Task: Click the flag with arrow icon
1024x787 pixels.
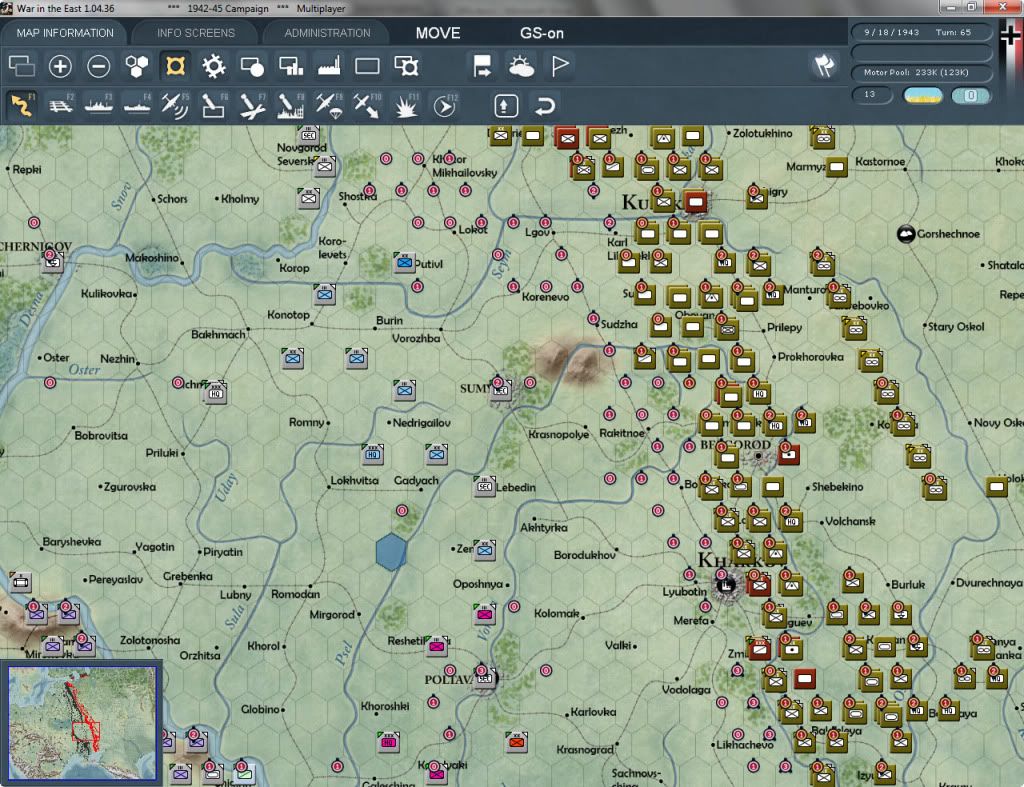Action: click(483, 66)
